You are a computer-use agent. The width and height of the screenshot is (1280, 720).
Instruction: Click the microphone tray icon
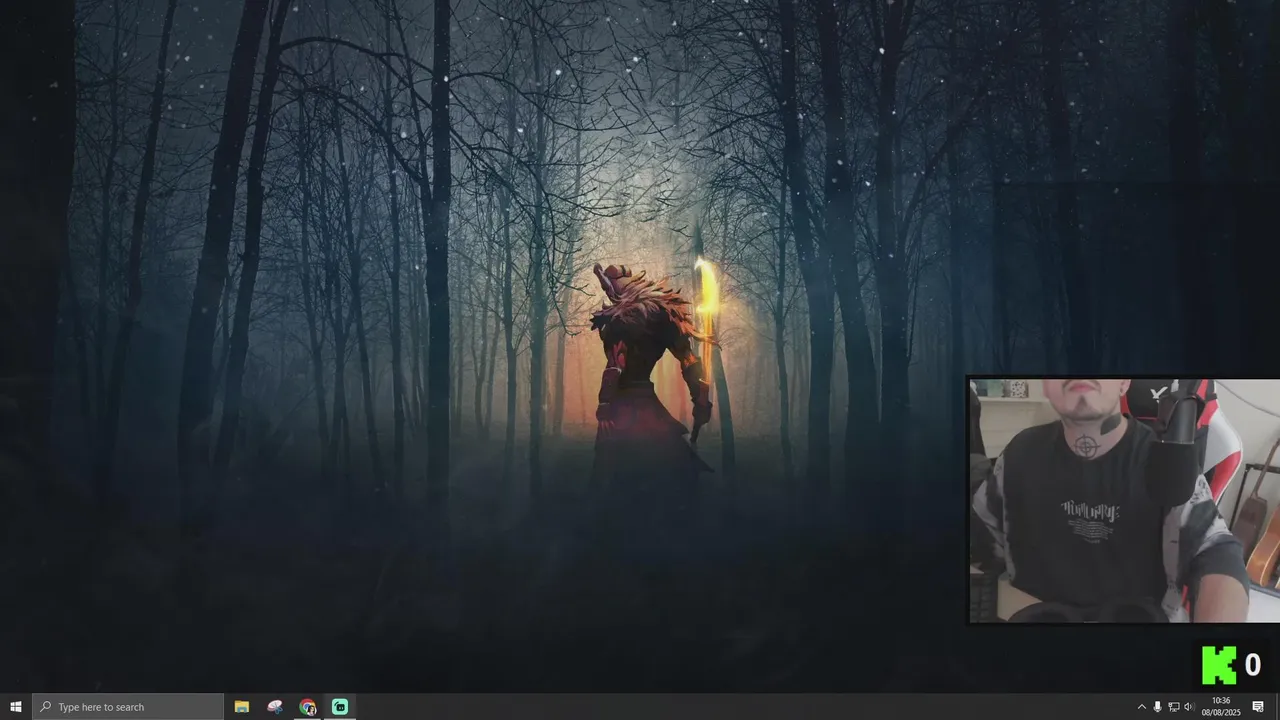1158,707
